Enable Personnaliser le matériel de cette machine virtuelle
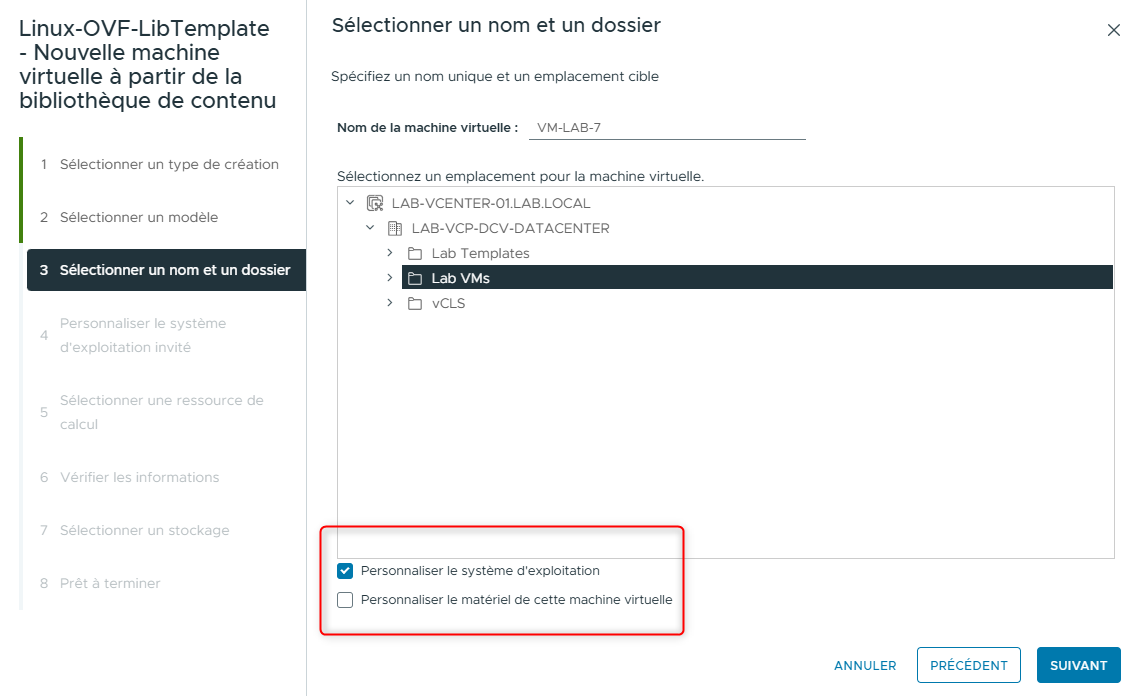 (345, 599)
